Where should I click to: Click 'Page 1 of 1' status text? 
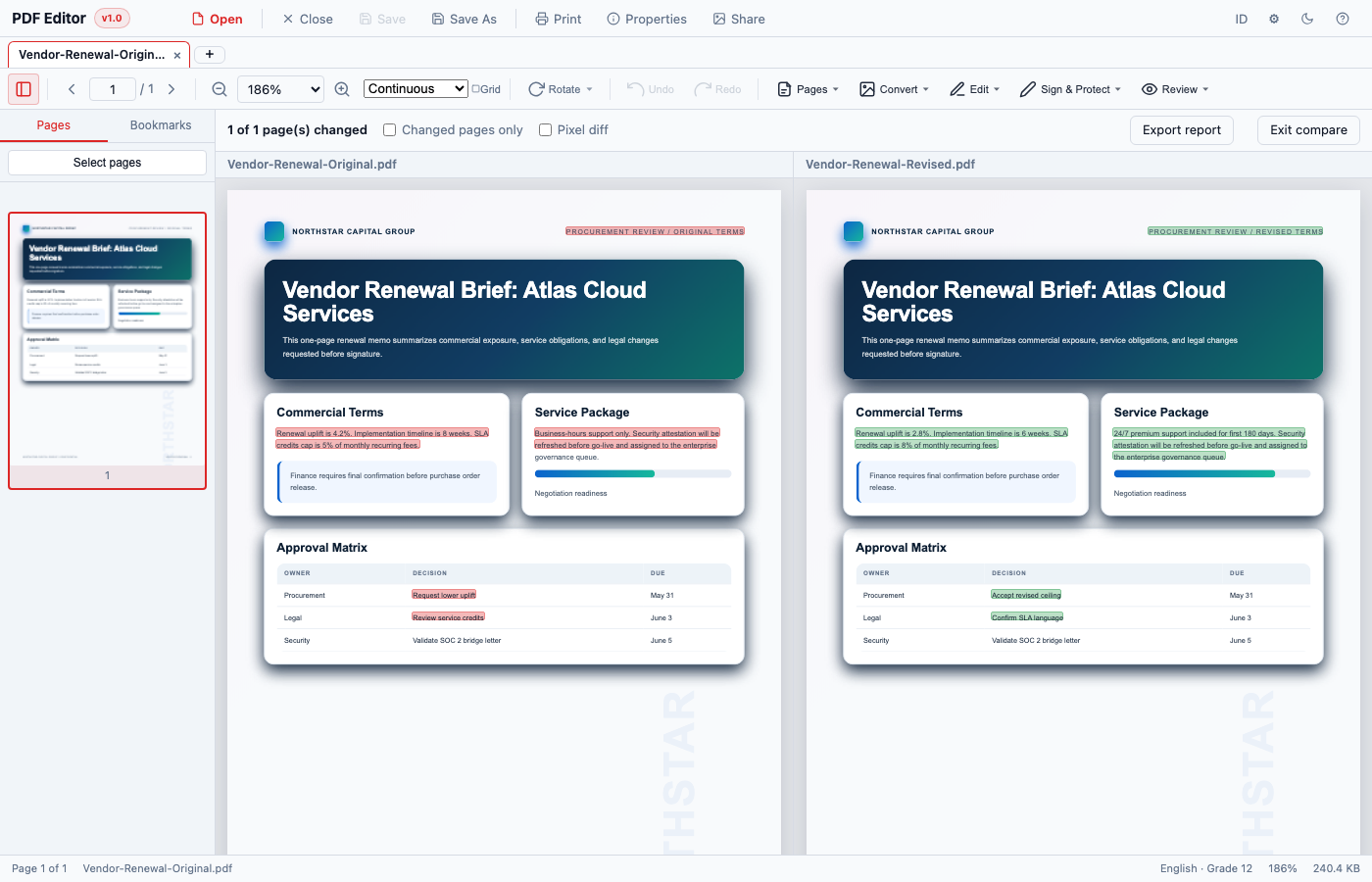(39, 868)
